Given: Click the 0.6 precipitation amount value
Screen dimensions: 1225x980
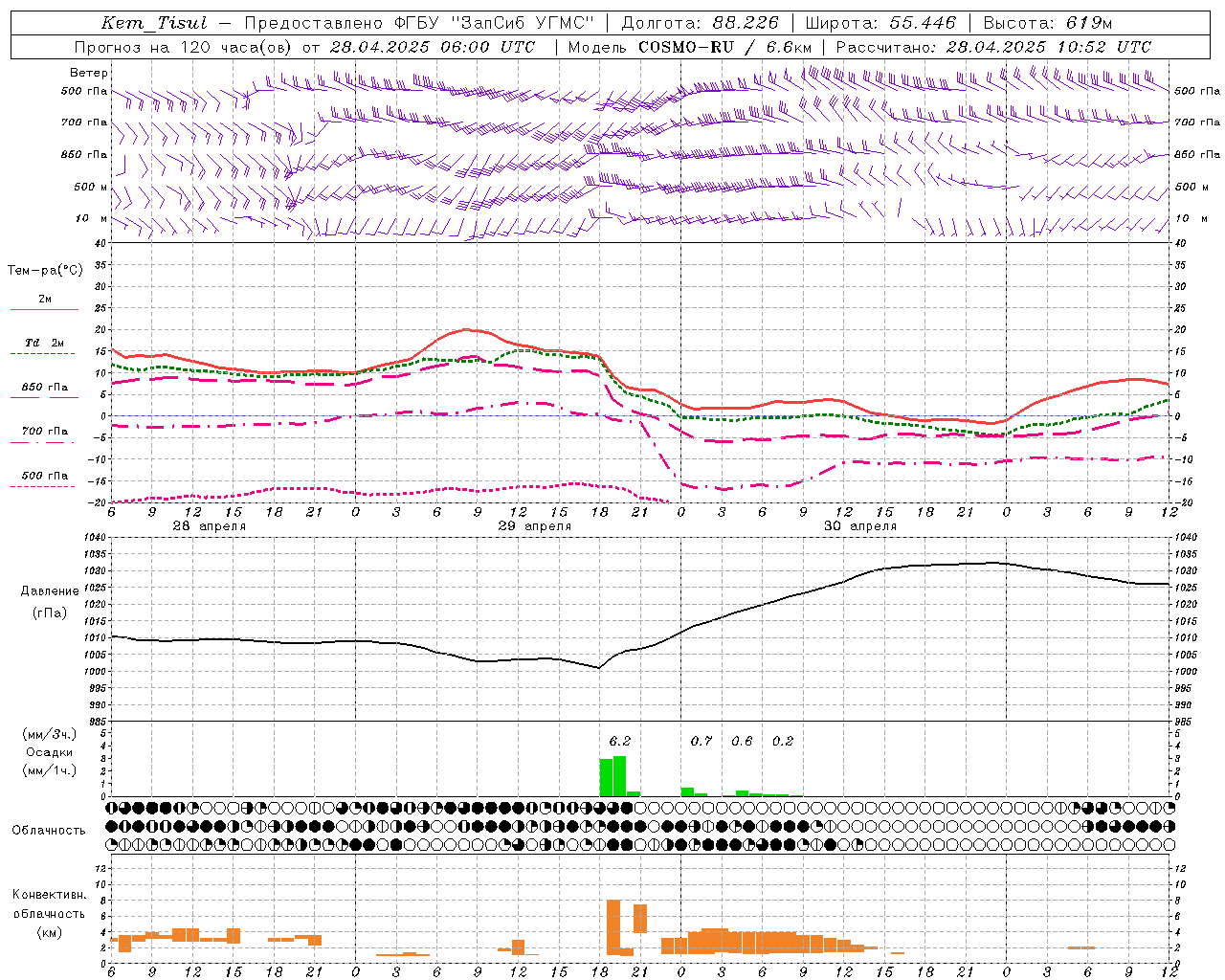Looking at the screenshot, I should coord(742,741).
